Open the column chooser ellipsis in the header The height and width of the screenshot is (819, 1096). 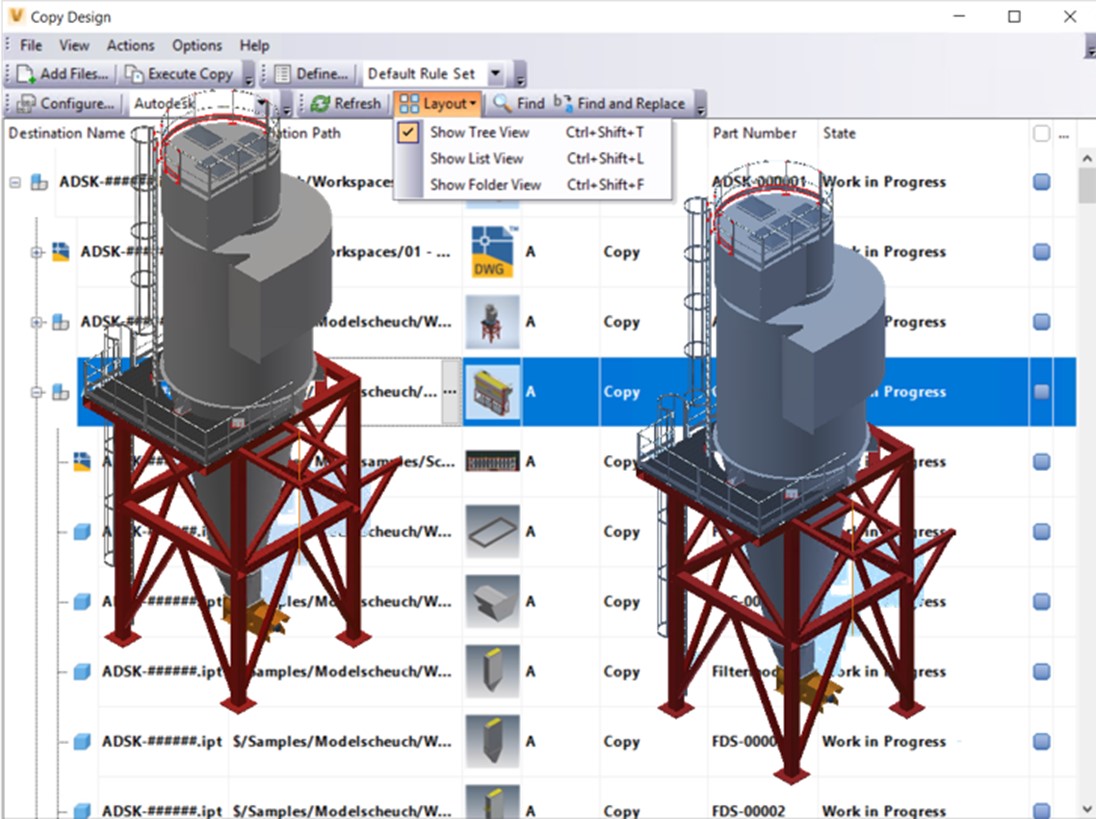(x=1064, y=134)
